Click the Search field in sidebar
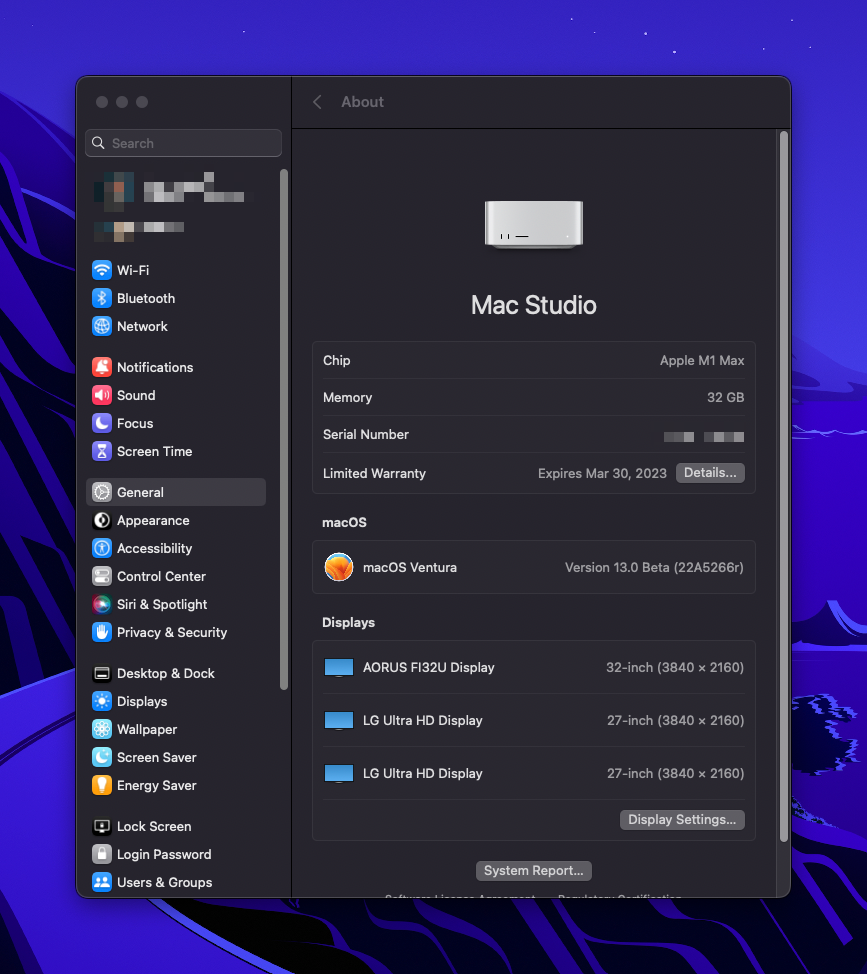 click(183, 143)
